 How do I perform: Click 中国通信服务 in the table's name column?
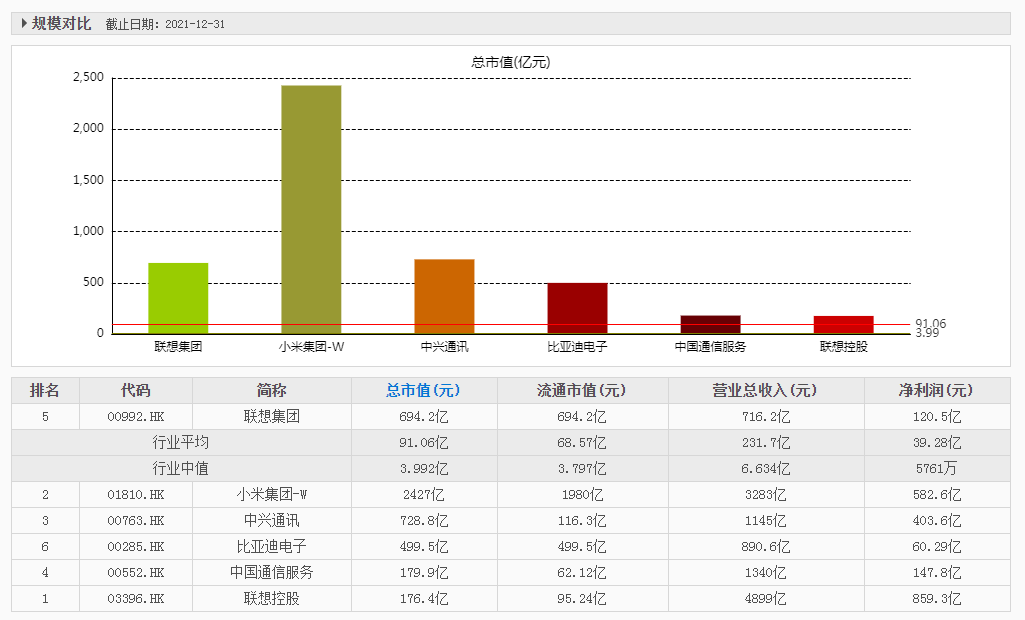click(x=271, y=572)
